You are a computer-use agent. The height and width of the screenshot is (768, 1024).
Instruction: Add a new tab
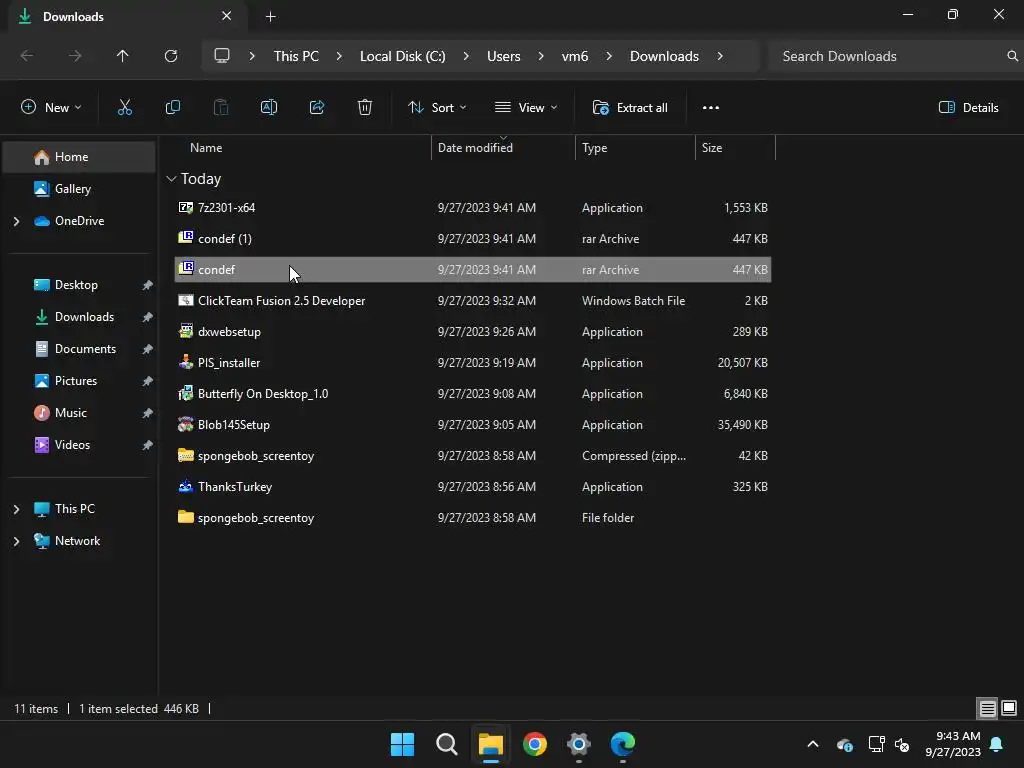270,16
